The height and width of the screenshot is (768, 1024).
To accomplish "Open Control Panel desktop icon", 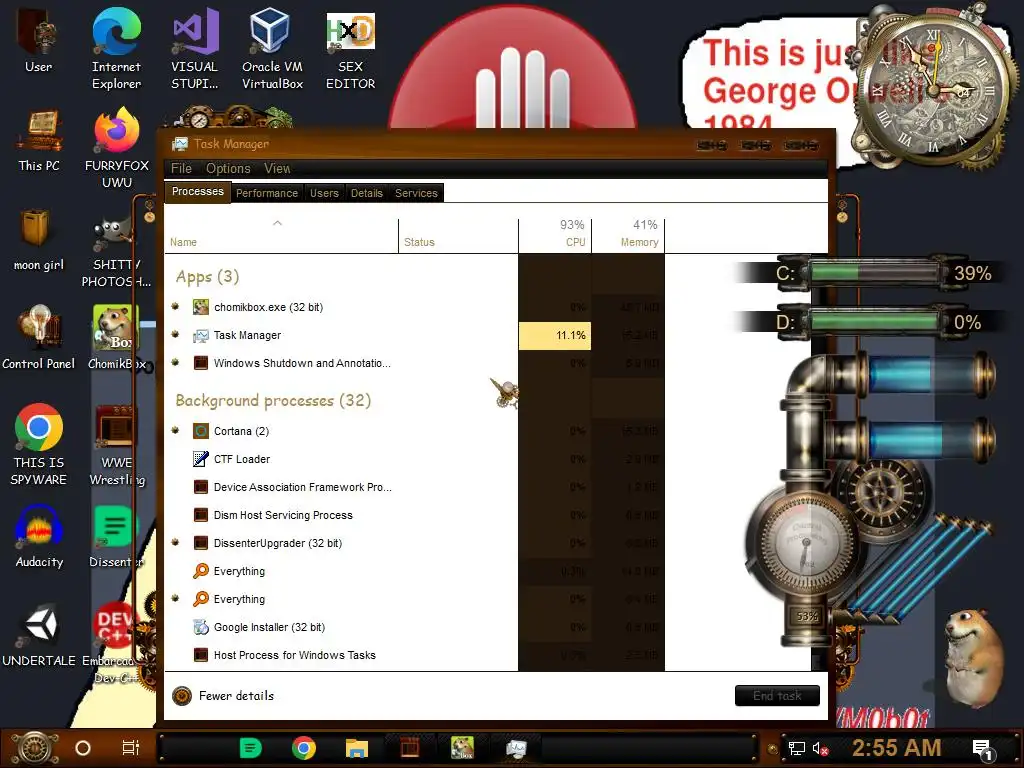I will point(39,338).
